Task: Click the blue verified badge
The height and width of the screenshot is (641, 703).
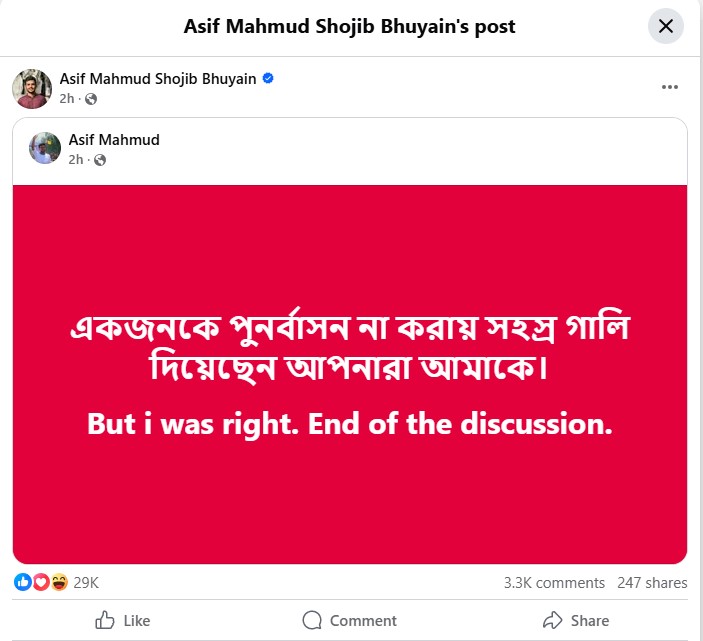Action: [268, 79]
